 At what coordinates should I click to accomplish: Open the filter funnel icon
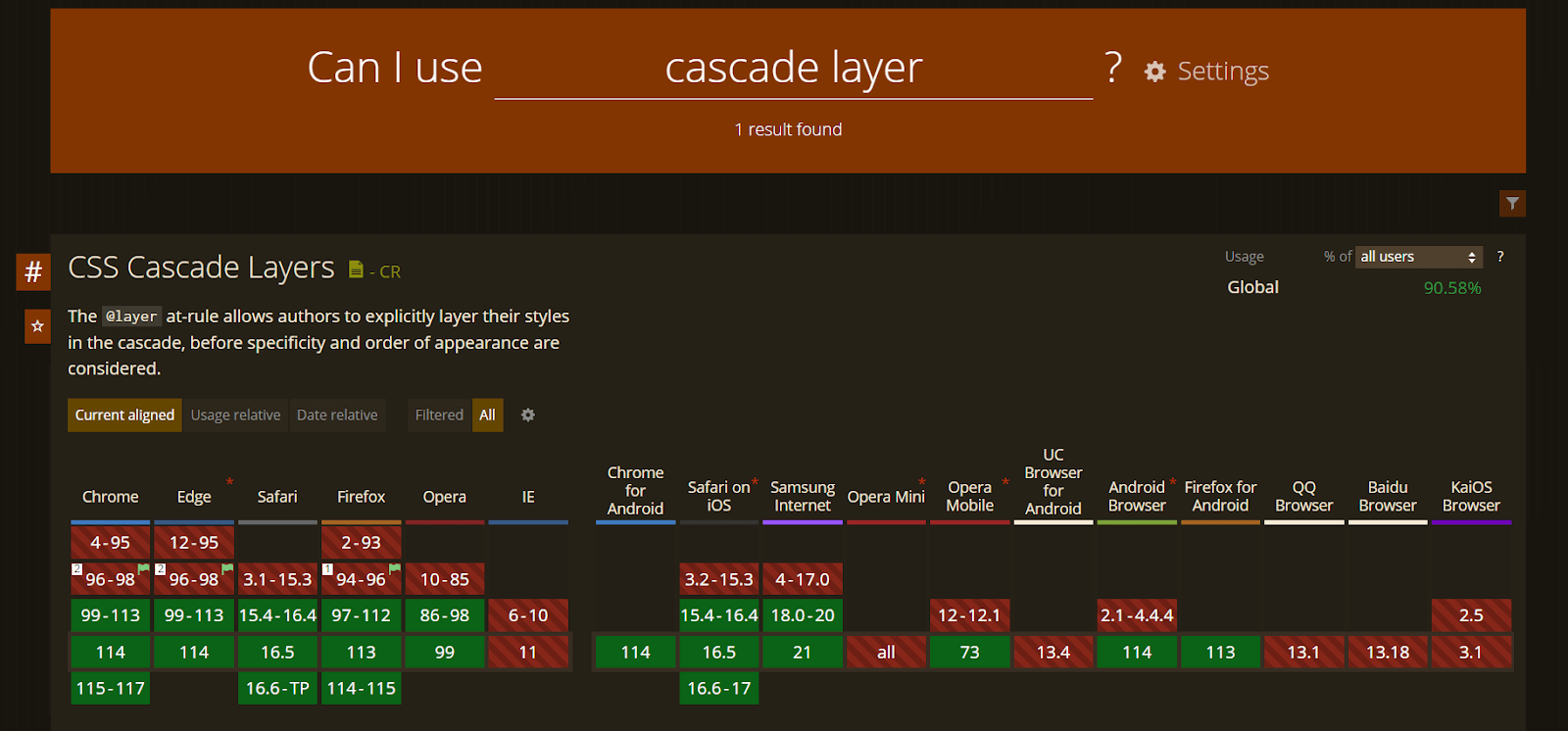pyautogui.click(x=1512, y=203)
